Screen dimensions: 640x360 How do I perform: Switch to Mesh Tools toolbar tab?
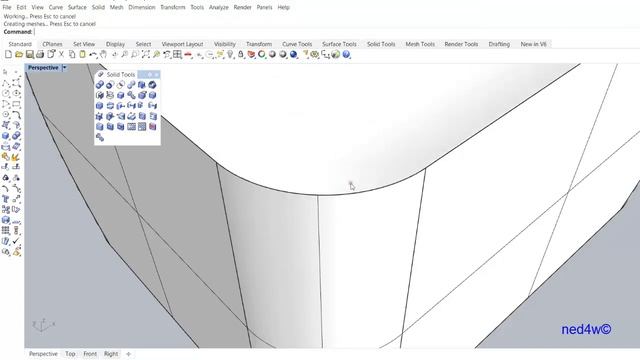click(420, 44)
